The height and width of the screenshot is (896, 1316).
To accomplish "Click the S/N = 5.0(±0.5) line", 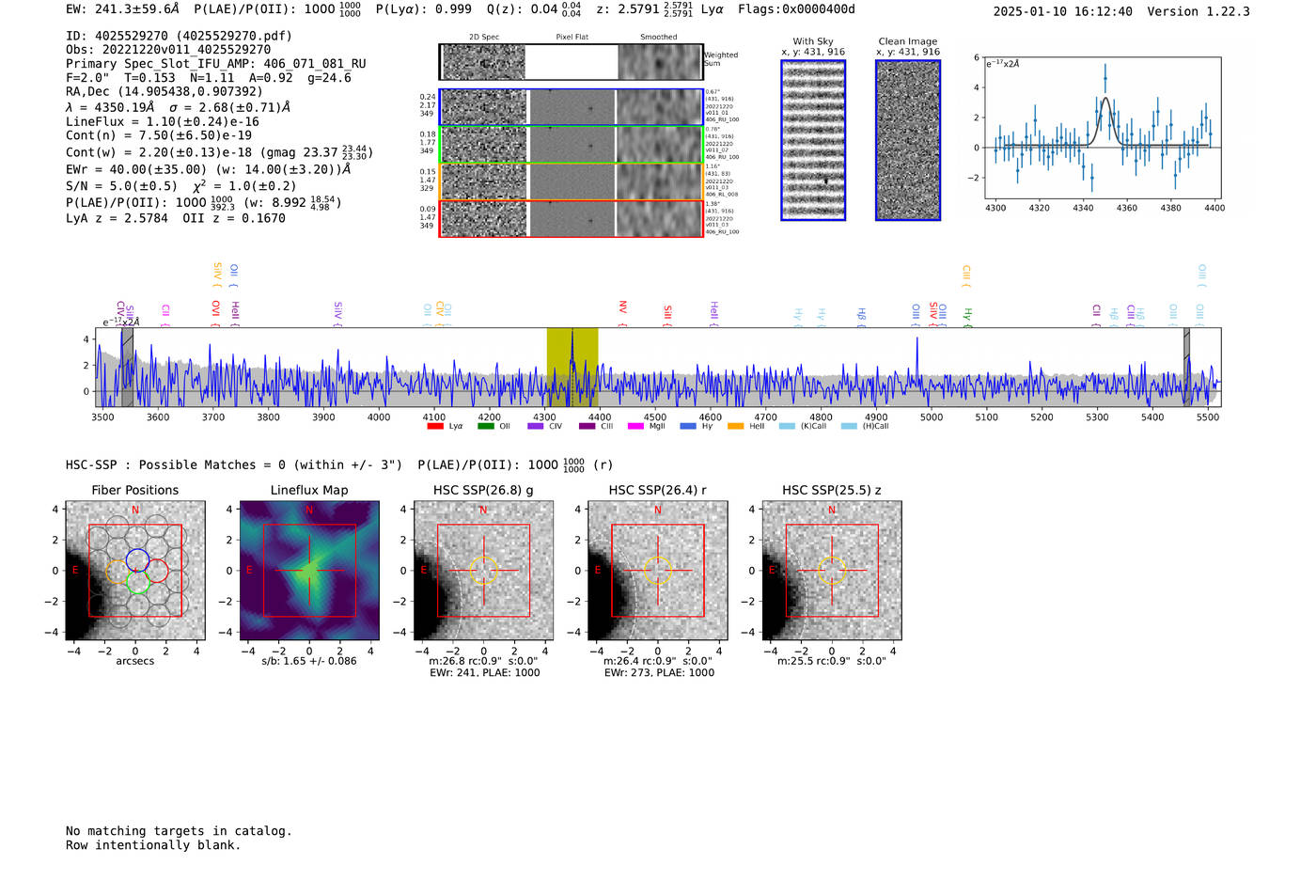I will coord(121,186).
